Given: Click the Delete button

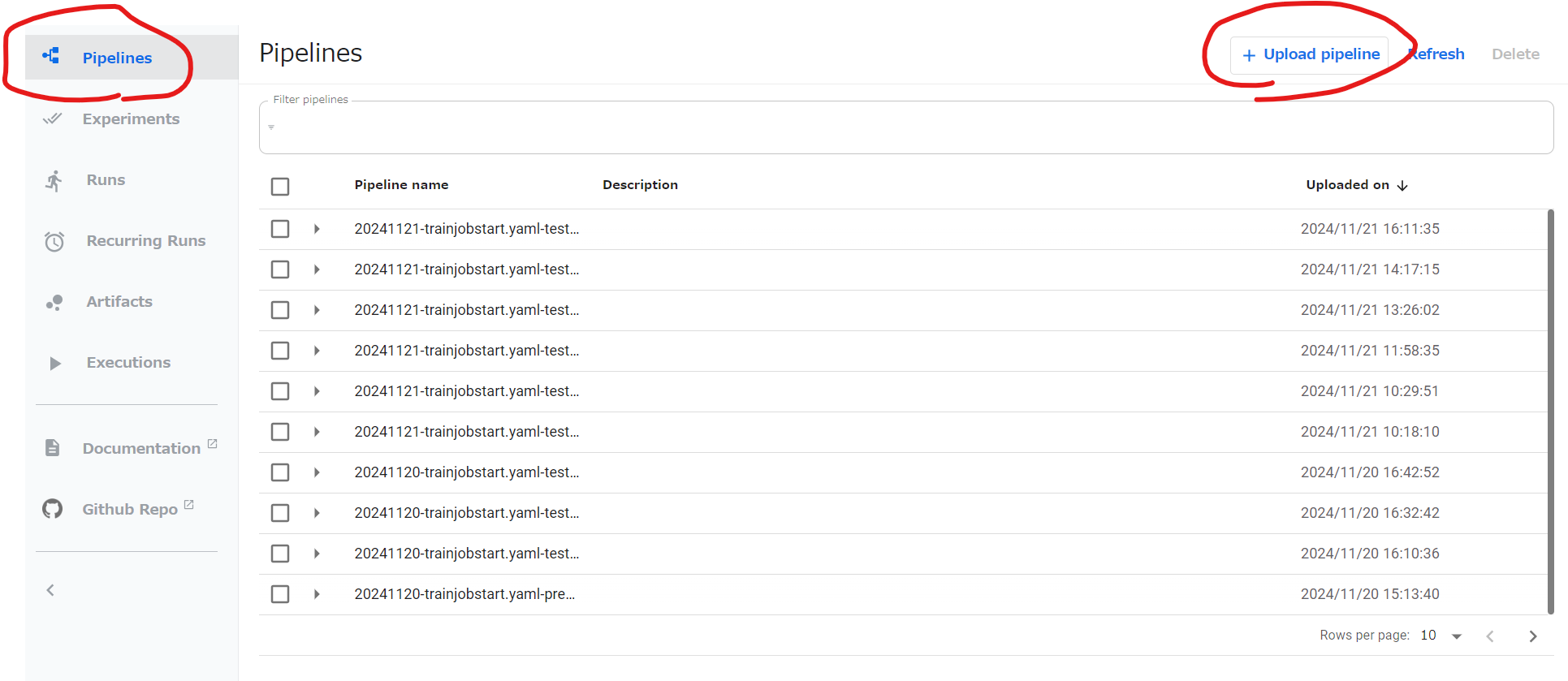Looking at the screenshot, I should (1515, 54).
